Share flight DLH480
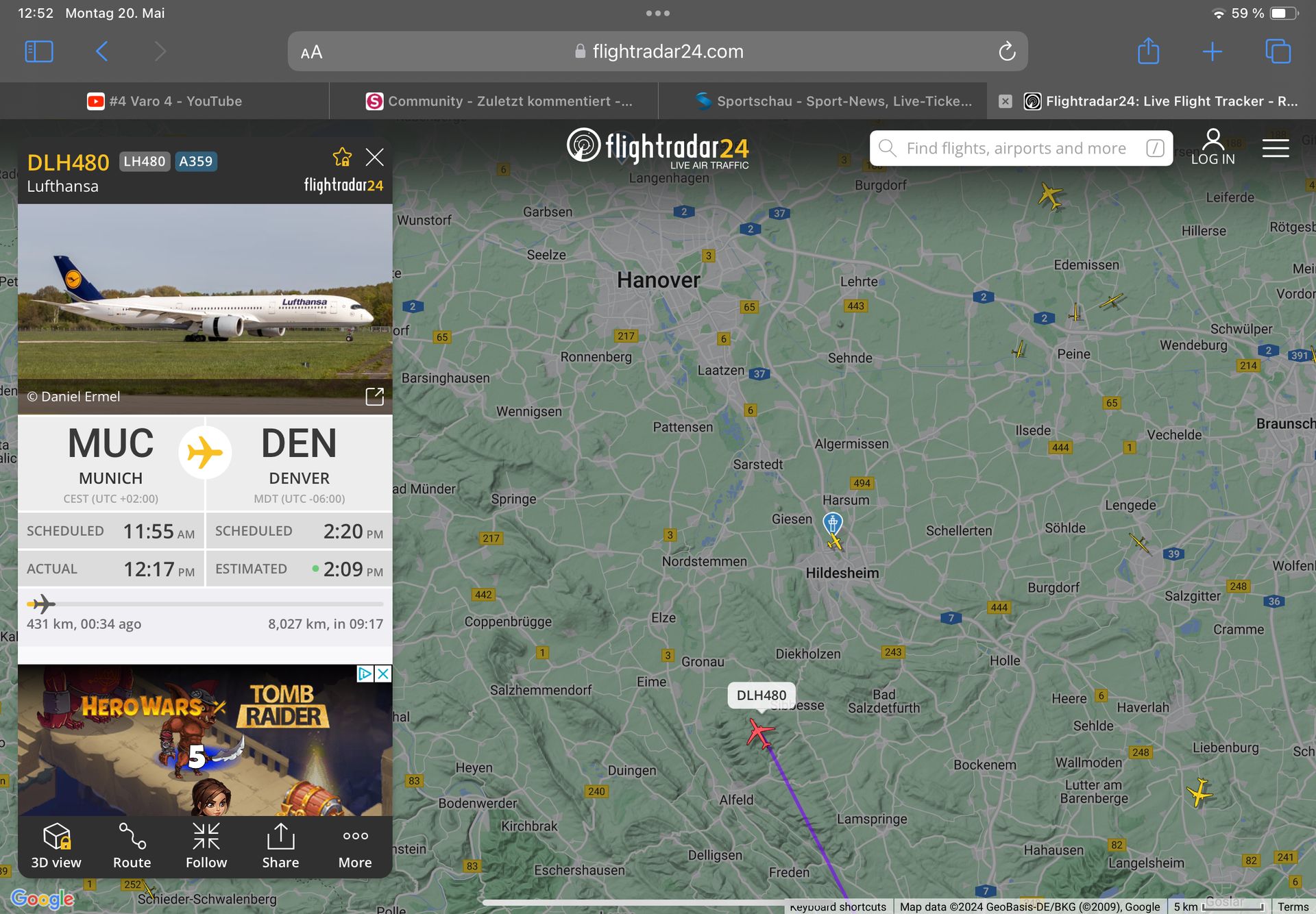This screenshot has height=914, width=1316. (x=280, y=845)
